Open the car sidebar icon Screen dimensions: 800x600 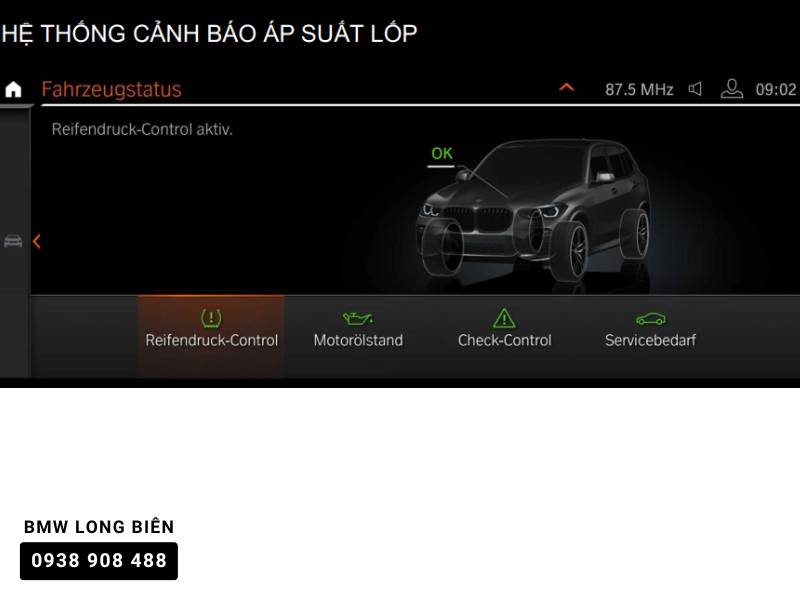click(13, 241)
